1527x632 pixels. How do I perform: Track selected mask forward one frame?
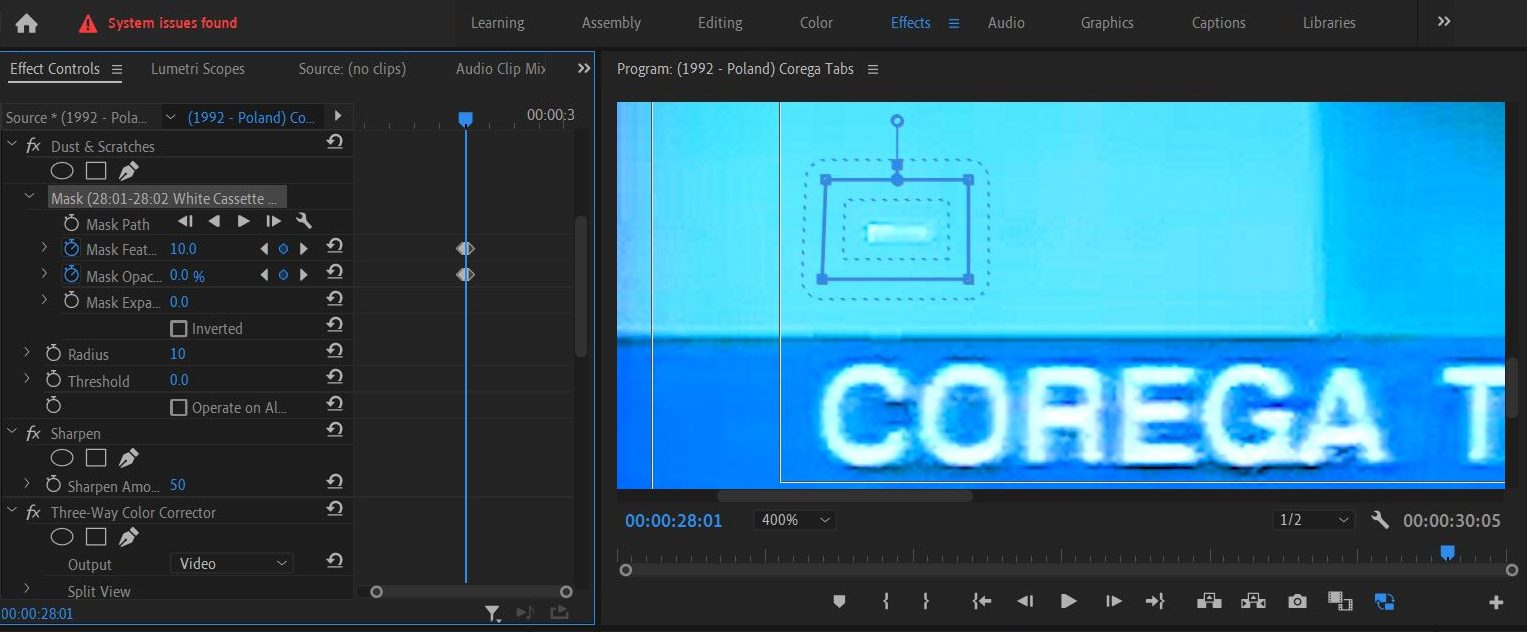(x=273, y=222)
